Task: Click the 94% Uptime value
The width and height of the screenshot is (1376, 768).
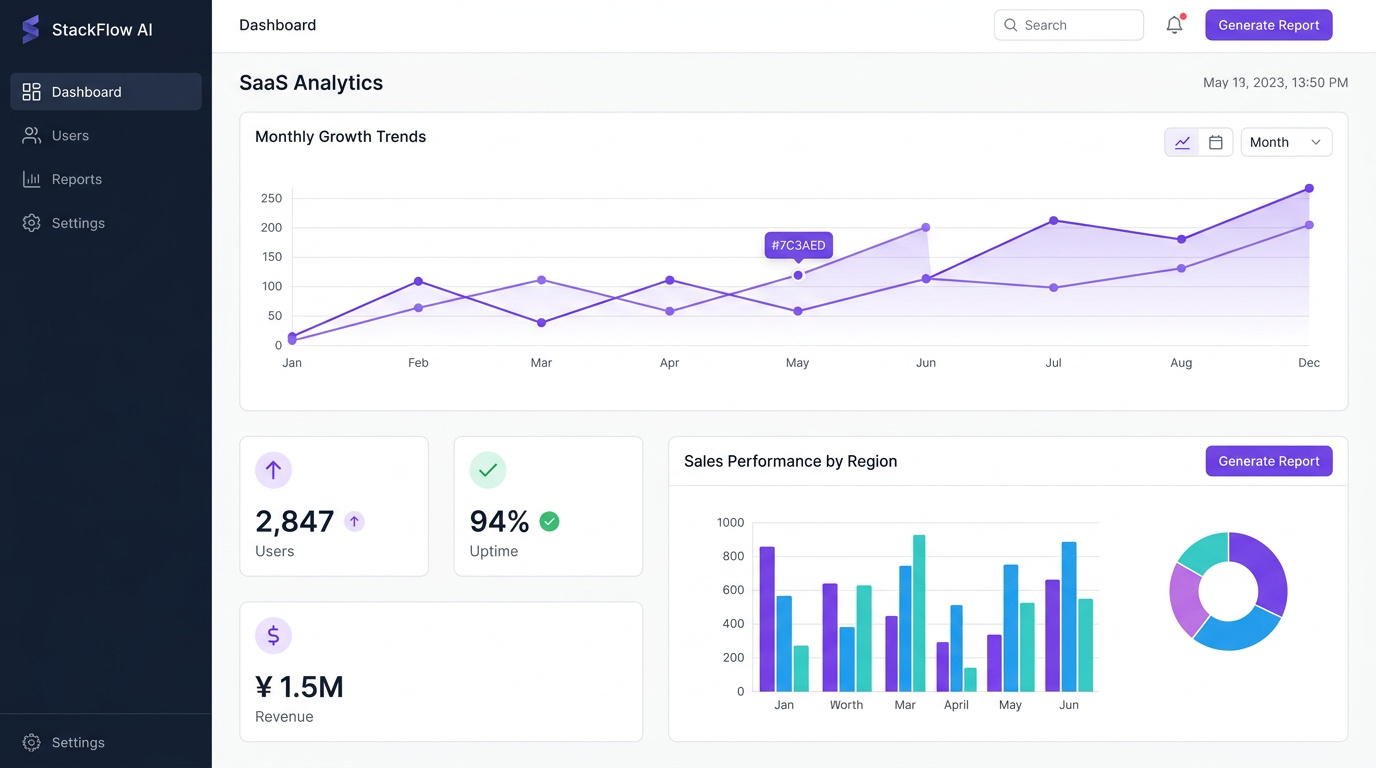Action: (500, 521)
